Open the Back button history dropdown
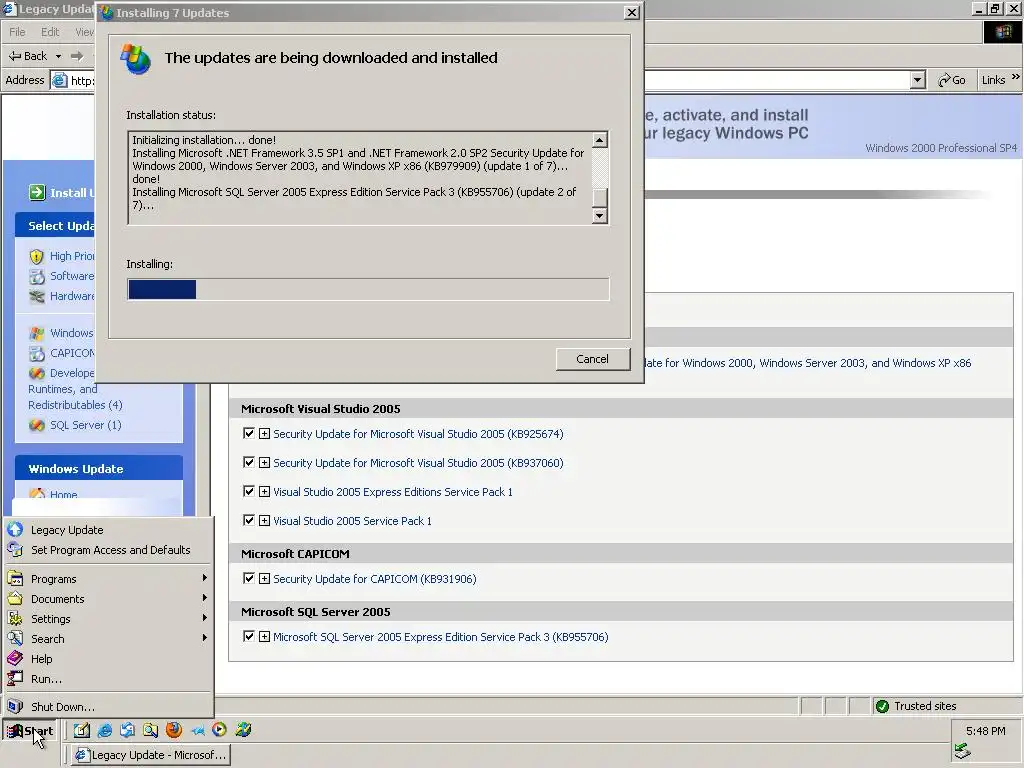 click(x=59, y=56)
